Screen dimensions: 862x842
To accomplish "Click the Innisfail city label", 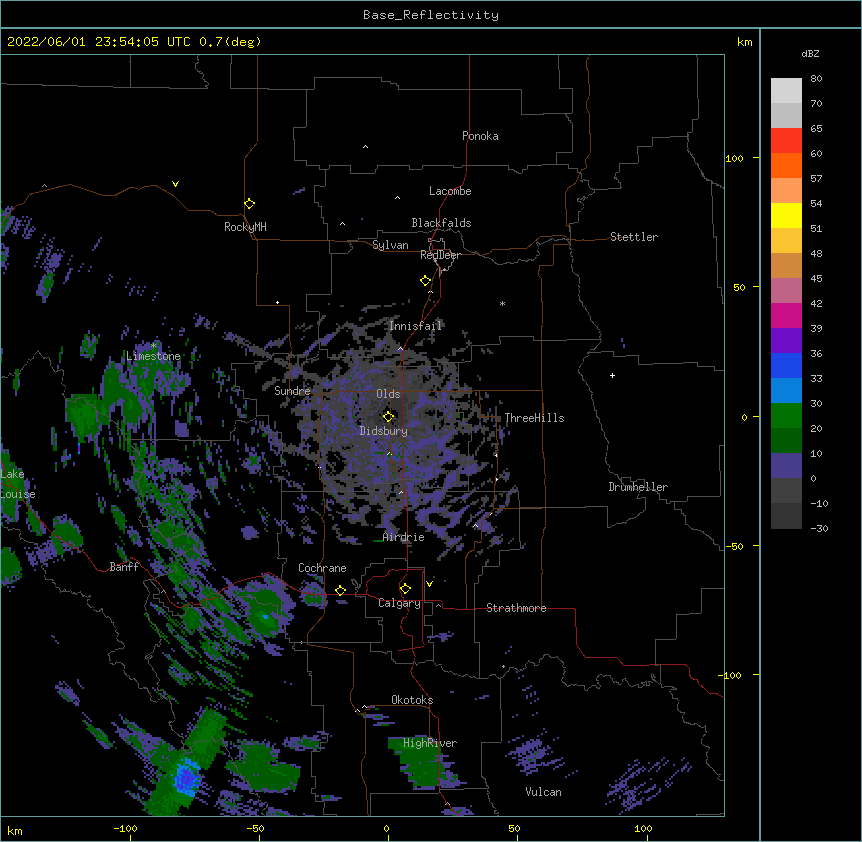I will click(416, 326).
